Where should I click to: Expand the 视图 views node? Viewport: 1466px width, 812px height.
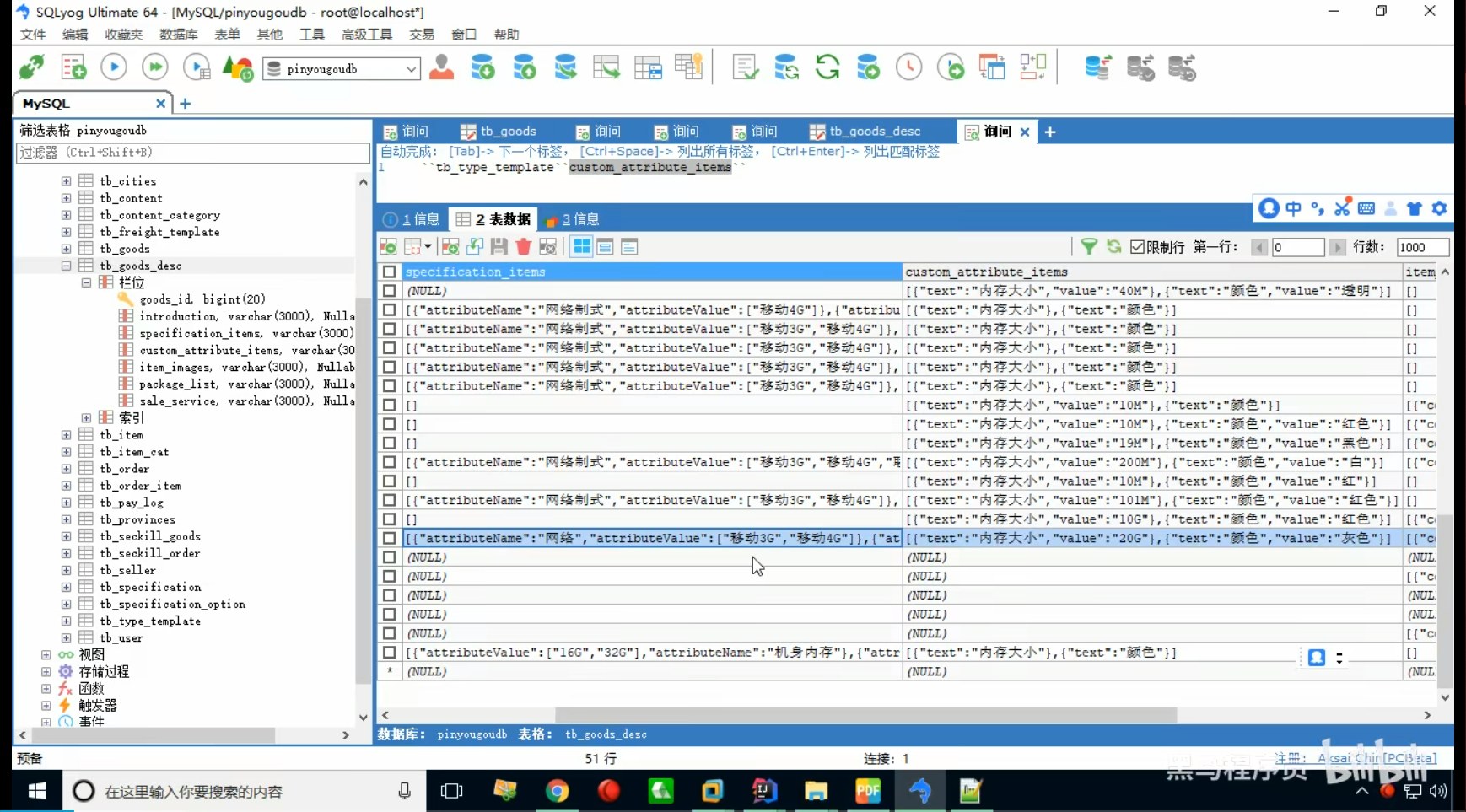tap(46, 655)
